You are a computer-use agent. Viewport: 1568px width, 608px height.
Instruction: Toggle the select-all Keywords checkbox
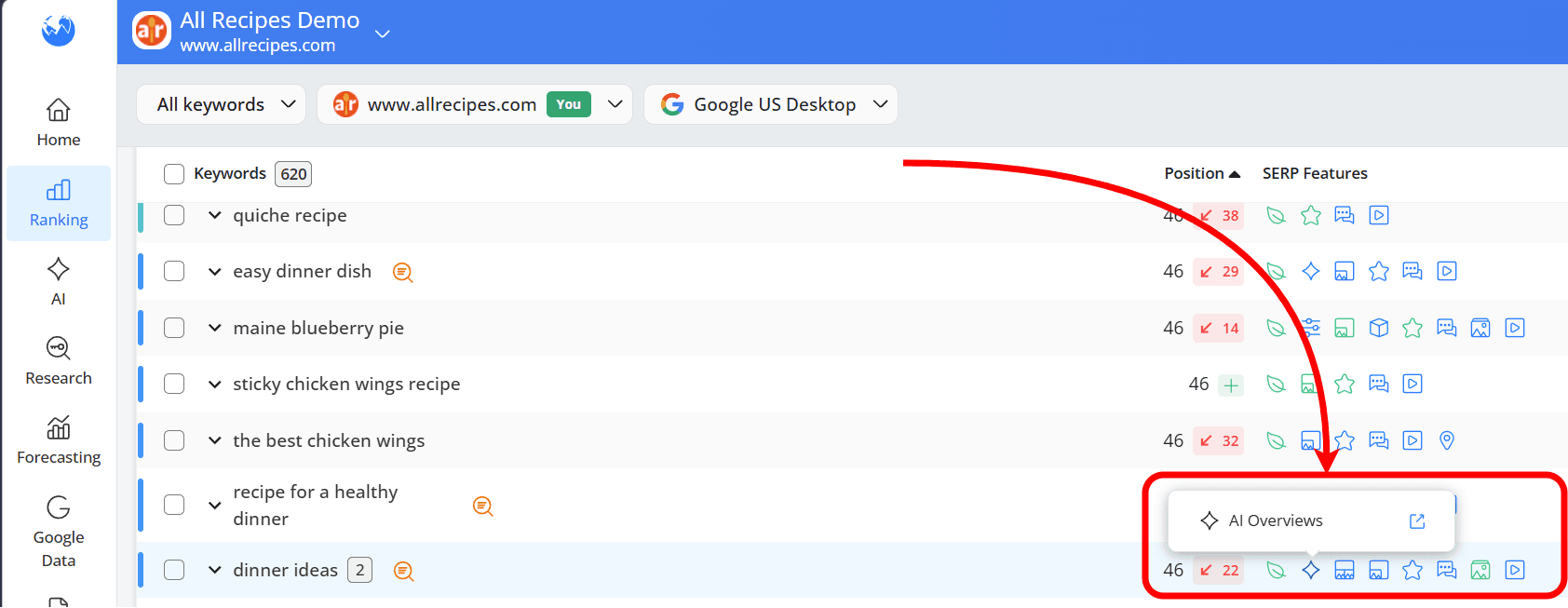pos(174,174)
